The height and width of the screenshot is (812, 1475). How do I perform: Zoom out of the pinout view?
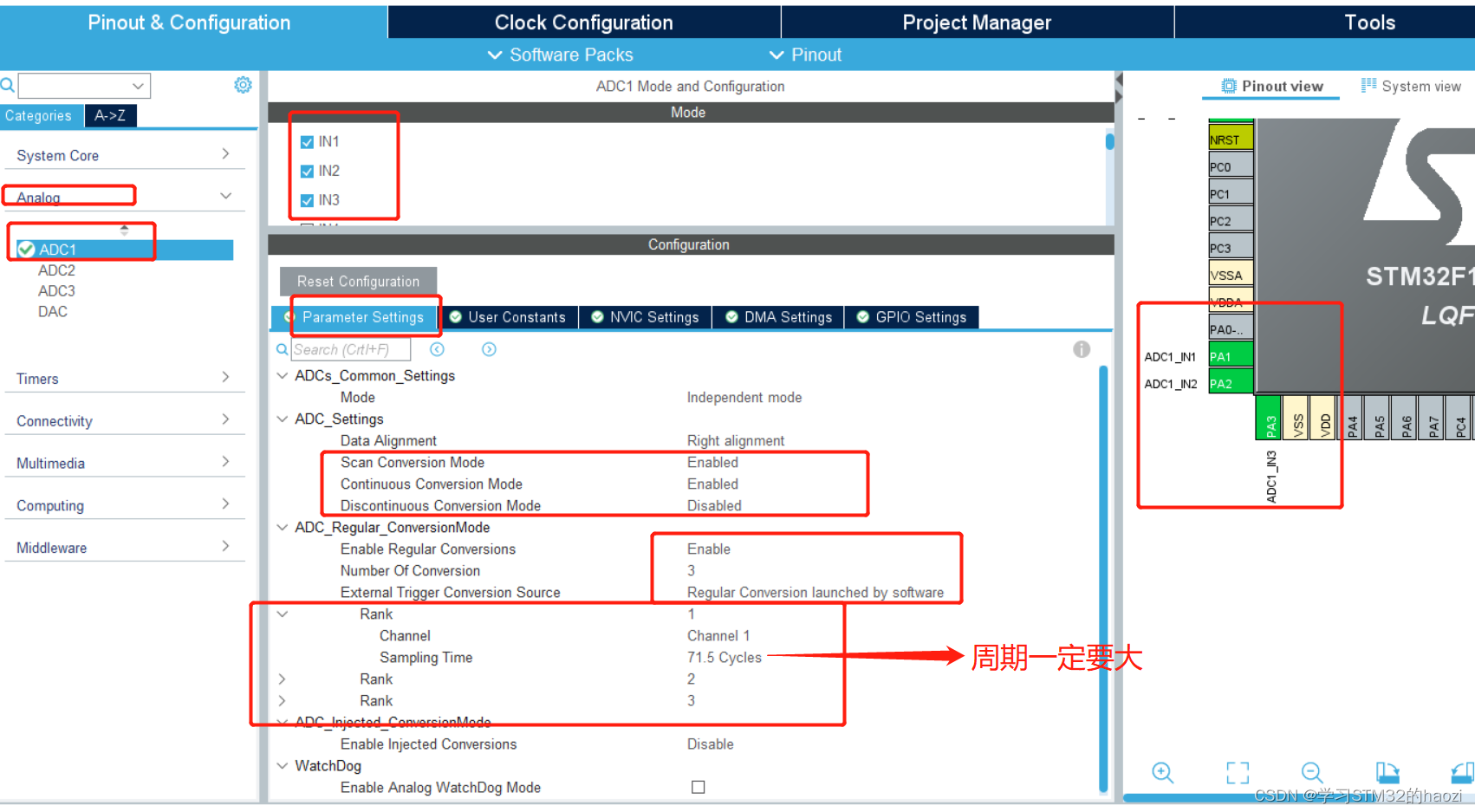tap(1312, 772)
